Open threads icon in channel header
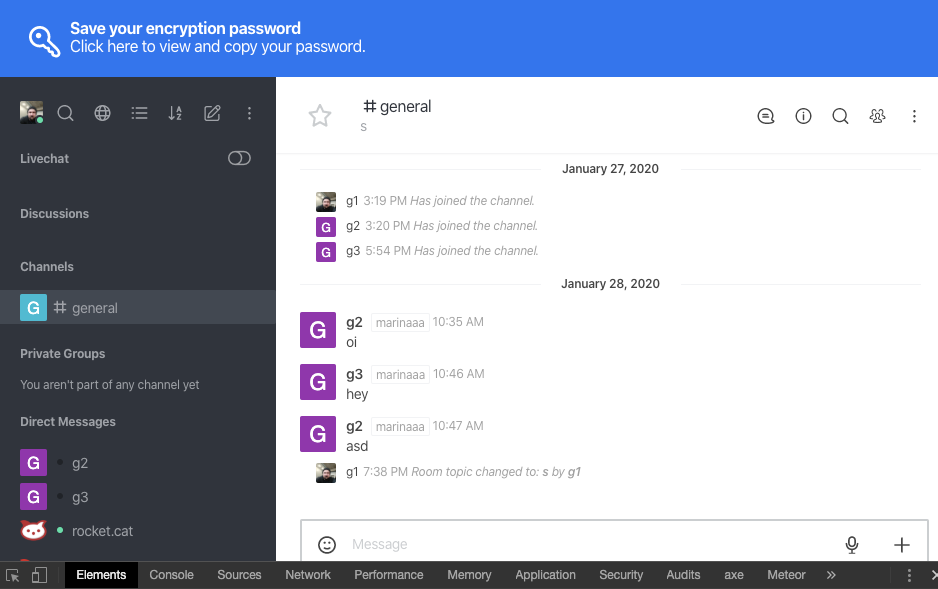Screen dimensions: 938x589 point(766,116)
